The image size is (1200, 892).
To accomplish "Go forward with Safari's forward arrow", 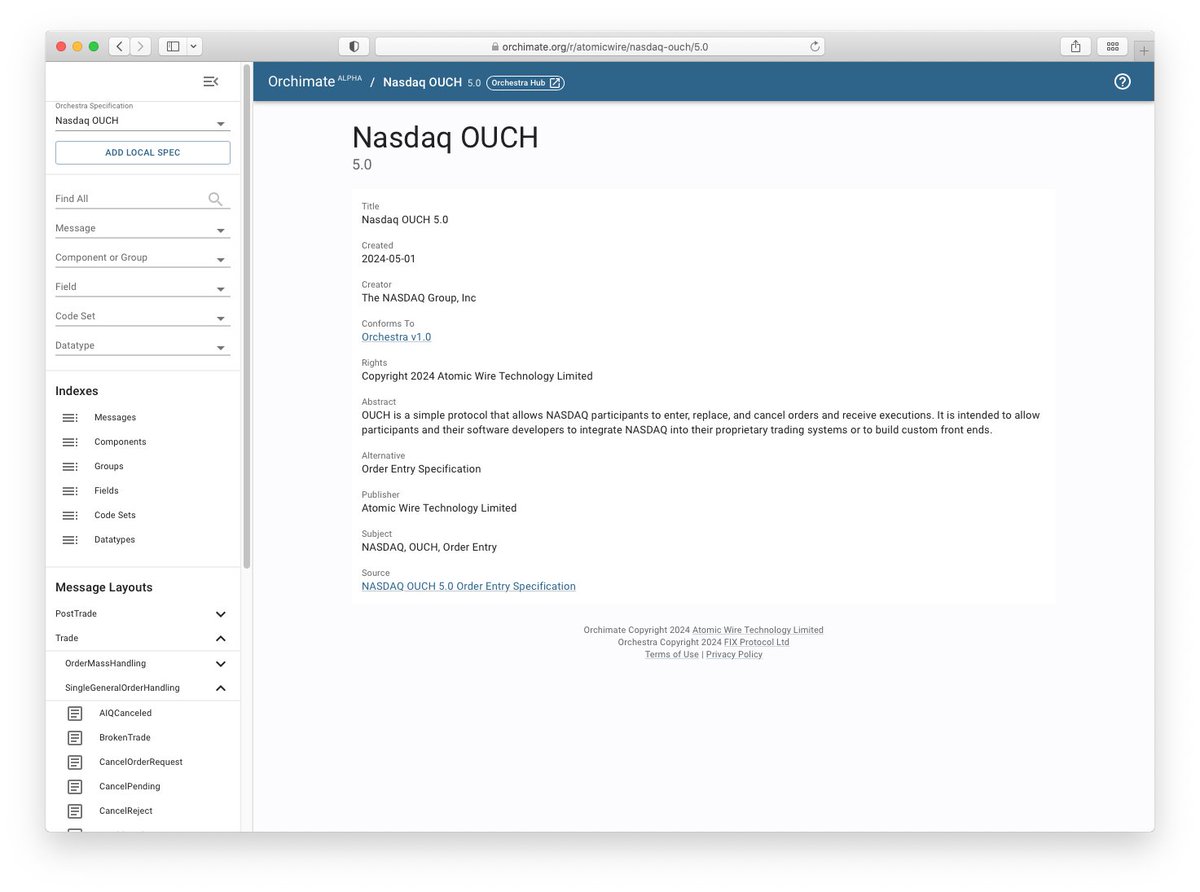I will [x=141, y=46].
